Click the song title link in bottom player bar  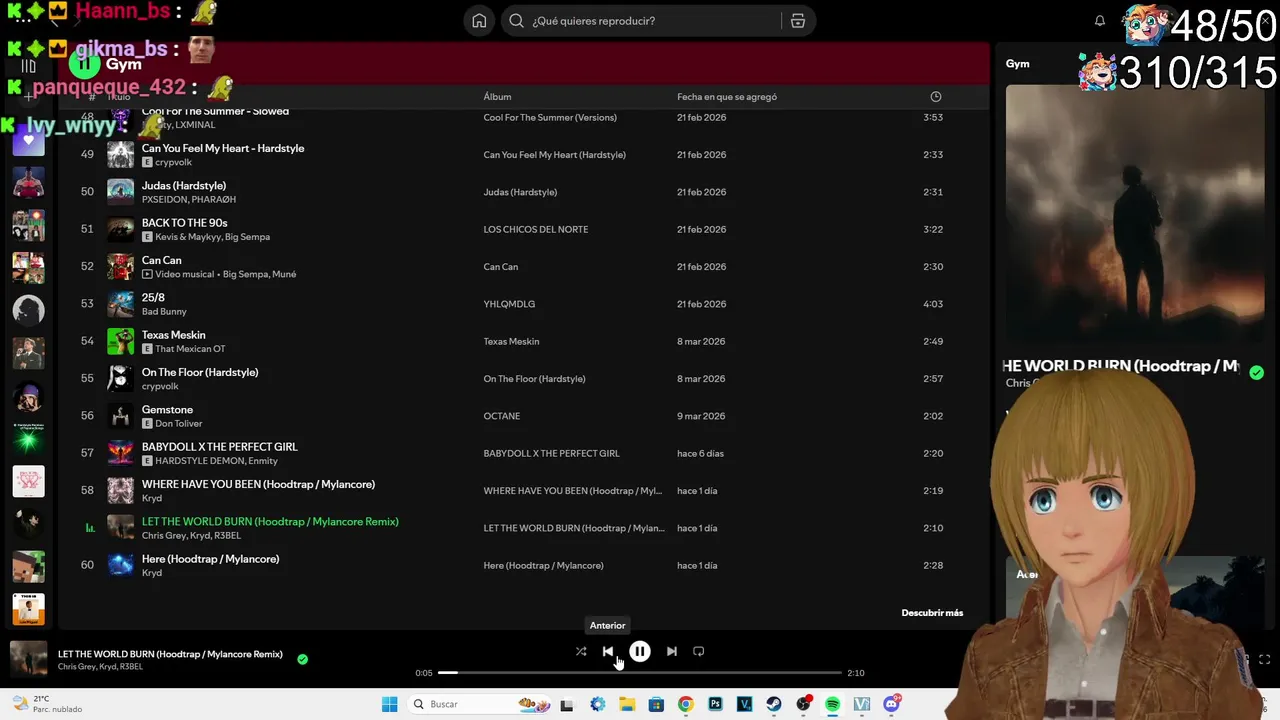170,654
